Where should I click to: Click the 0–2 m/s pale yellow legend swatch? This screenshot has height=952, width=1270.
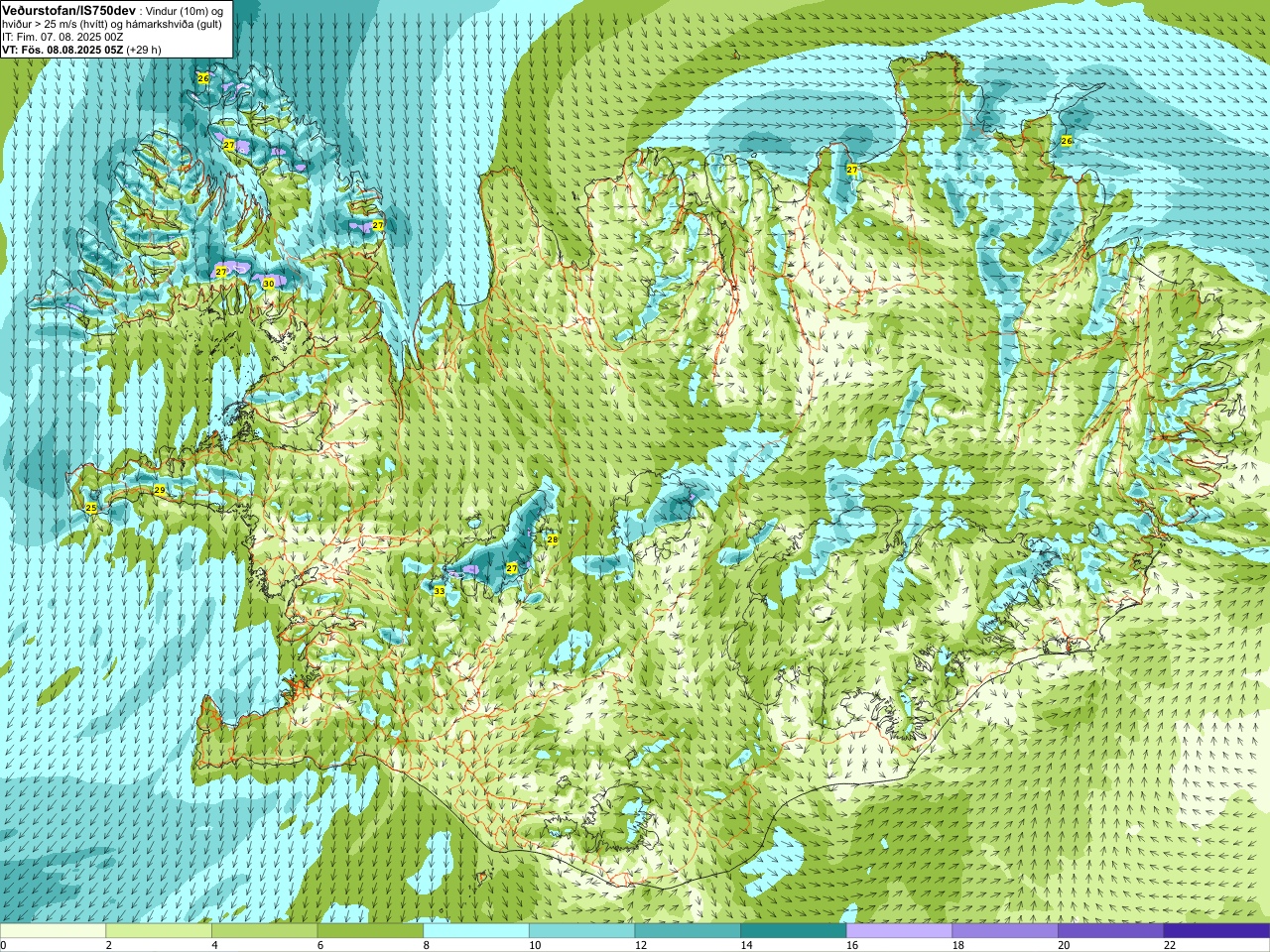pos(53,931)
